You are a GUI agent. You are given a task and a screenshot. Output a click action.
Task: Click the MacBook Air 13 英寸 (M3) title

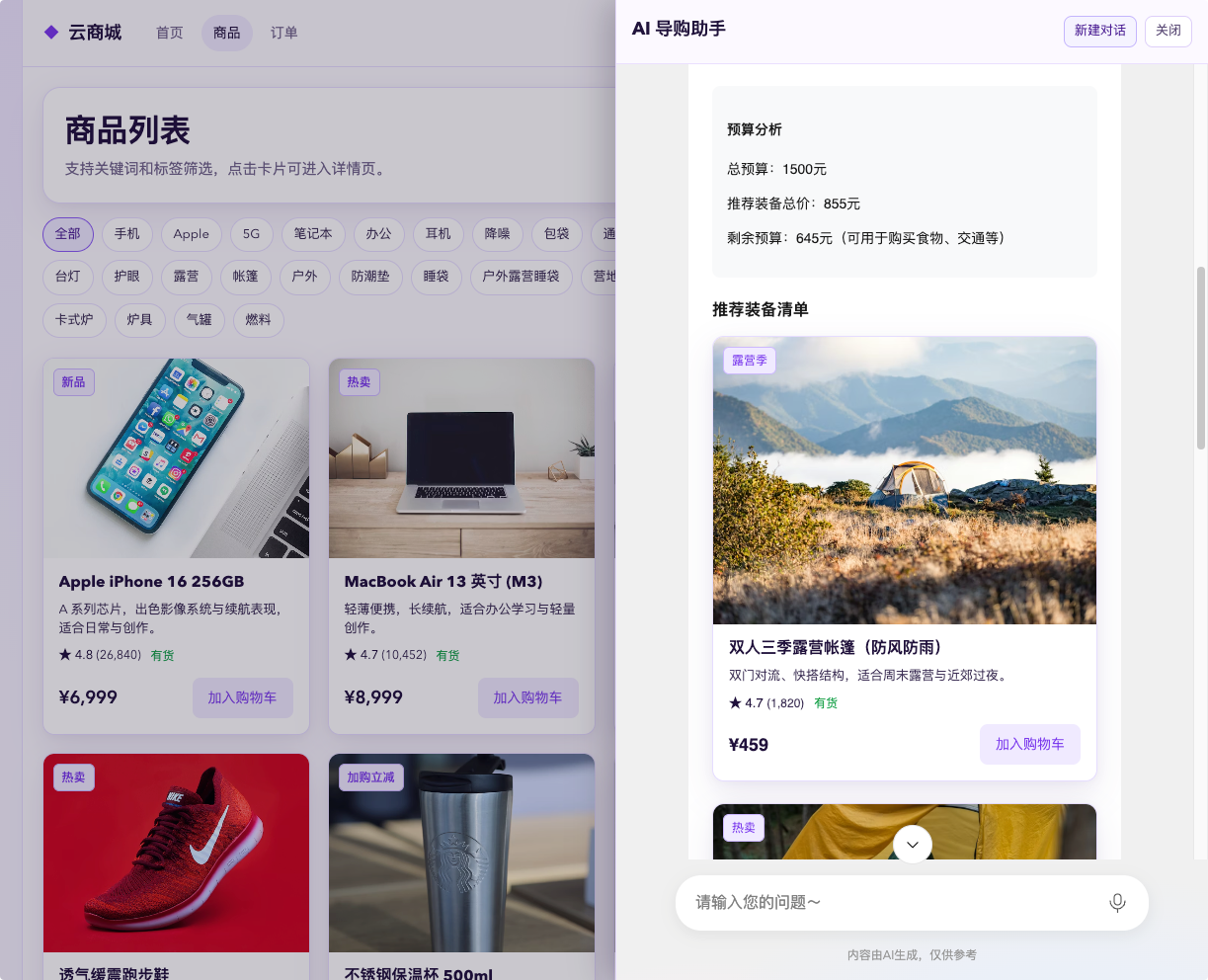point(443,582)
